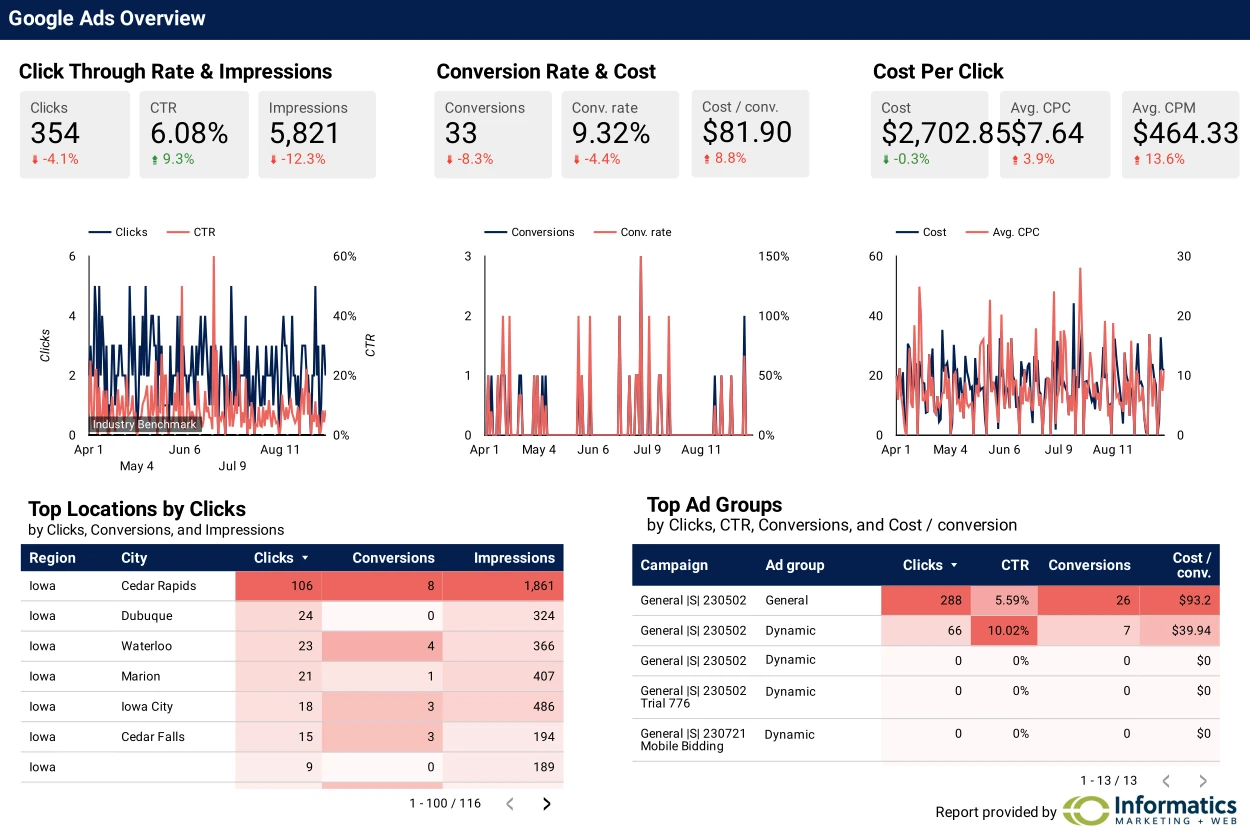Select the Waterloo city cell
1250x829 pixels.
click(147, 646)
